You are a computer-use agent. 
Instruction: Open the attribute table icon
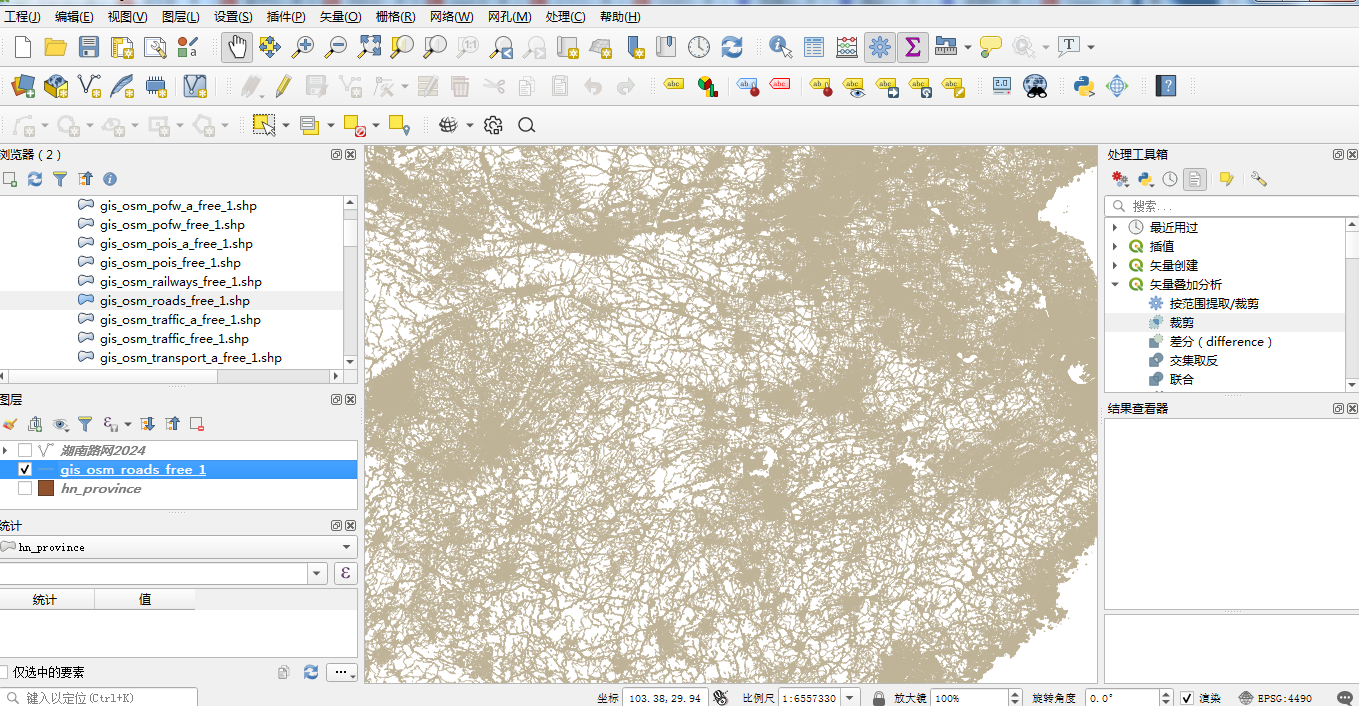click(814, 46)
